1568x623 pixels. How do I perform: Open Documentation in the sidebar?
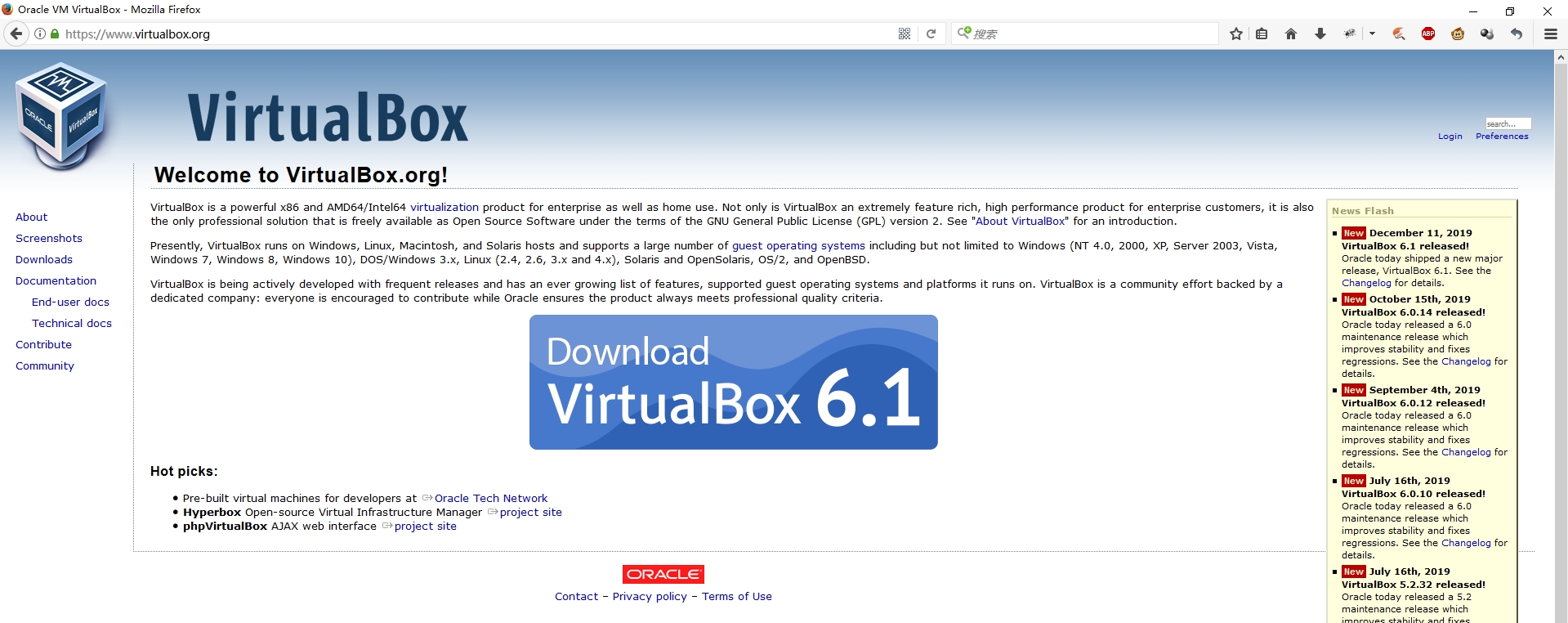point(56,280)
